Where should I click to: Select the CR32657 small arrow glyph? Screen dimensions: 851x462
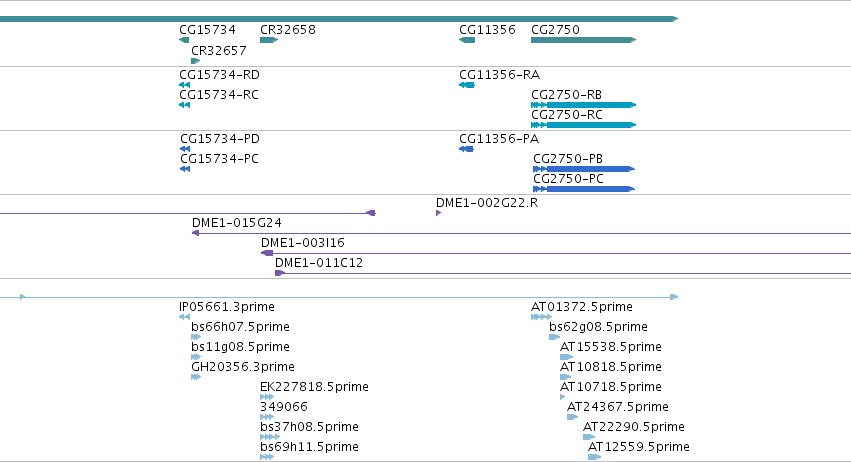tap(196, 61)
